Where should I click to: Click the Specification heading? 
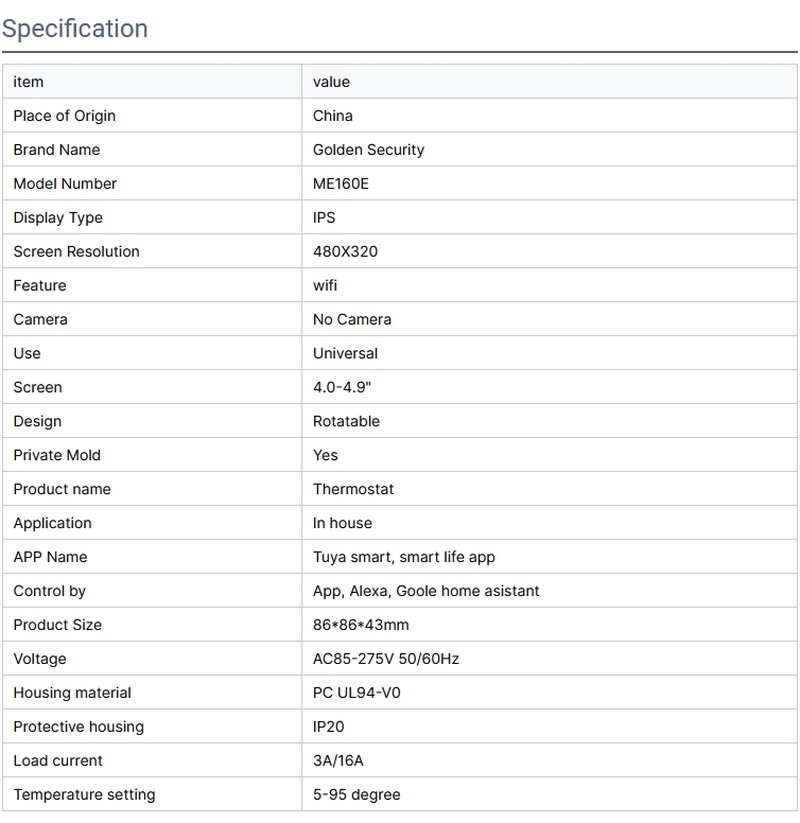tap(75, 28)
